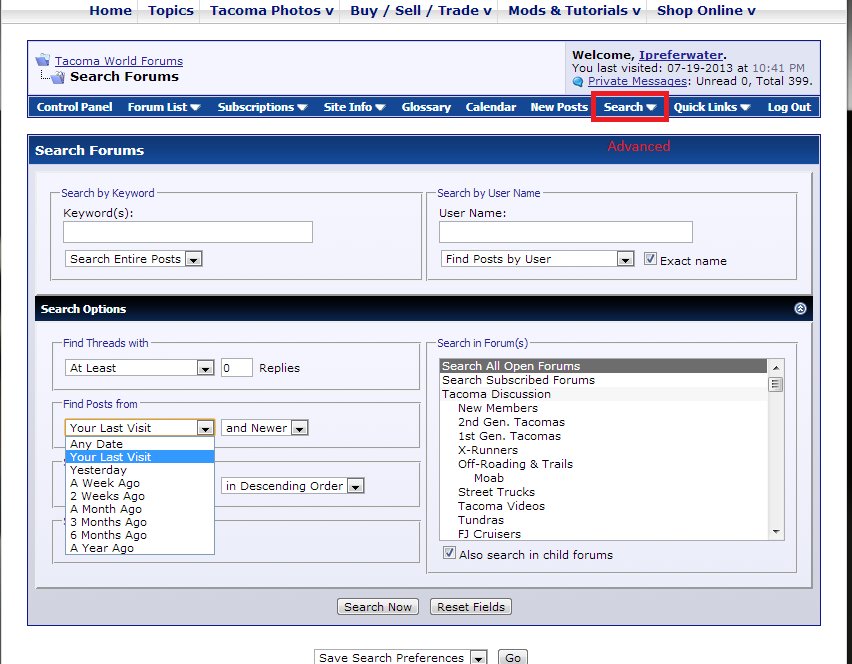Click the User Name text field
The width and height of the screenshot is (852, 664).
coord(566,232)
